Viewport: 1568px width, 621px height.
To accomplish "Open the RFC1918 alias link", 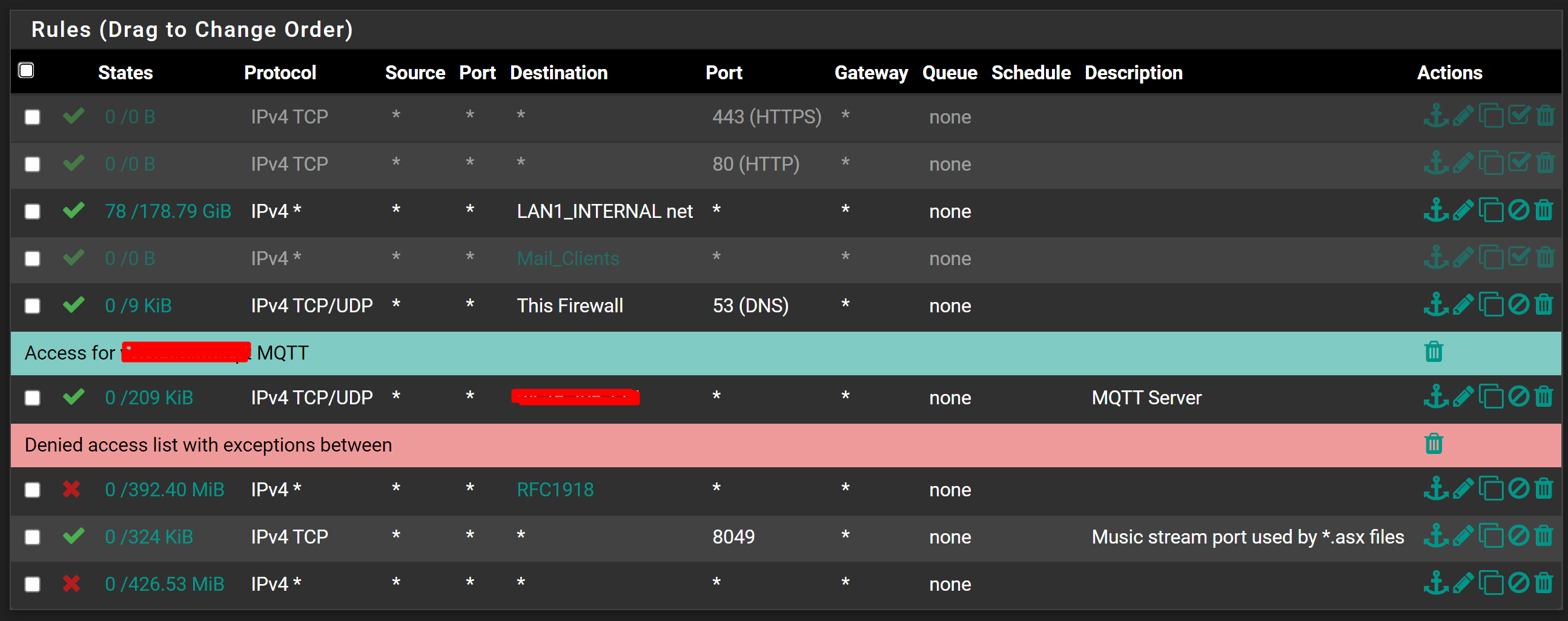I will tap(555, 490).
